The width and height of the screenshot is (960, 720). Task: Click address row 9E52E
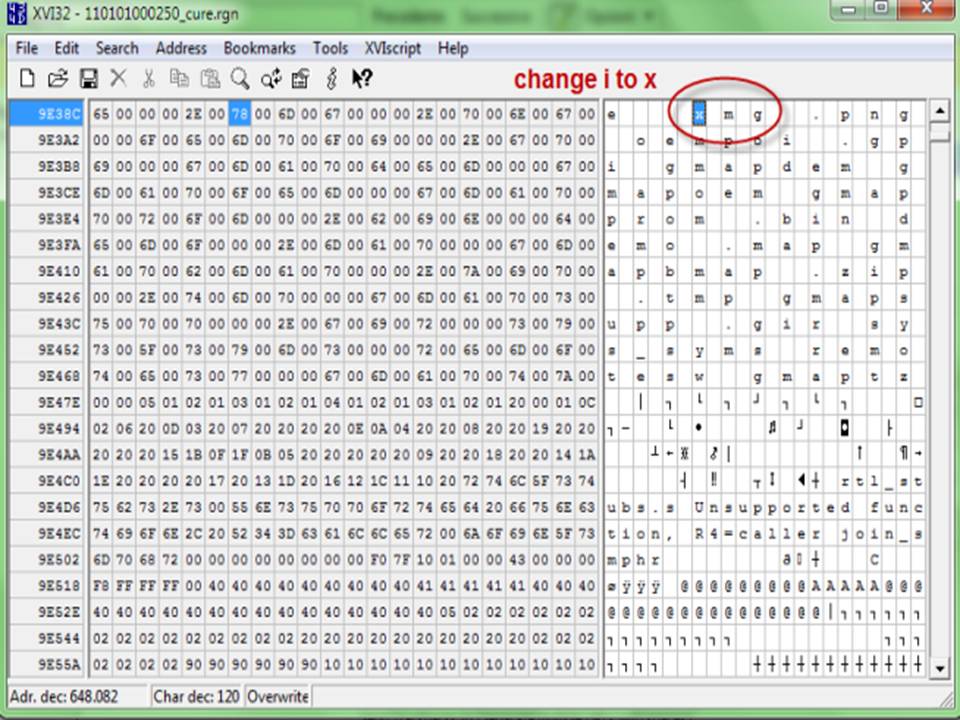(47, 612)
